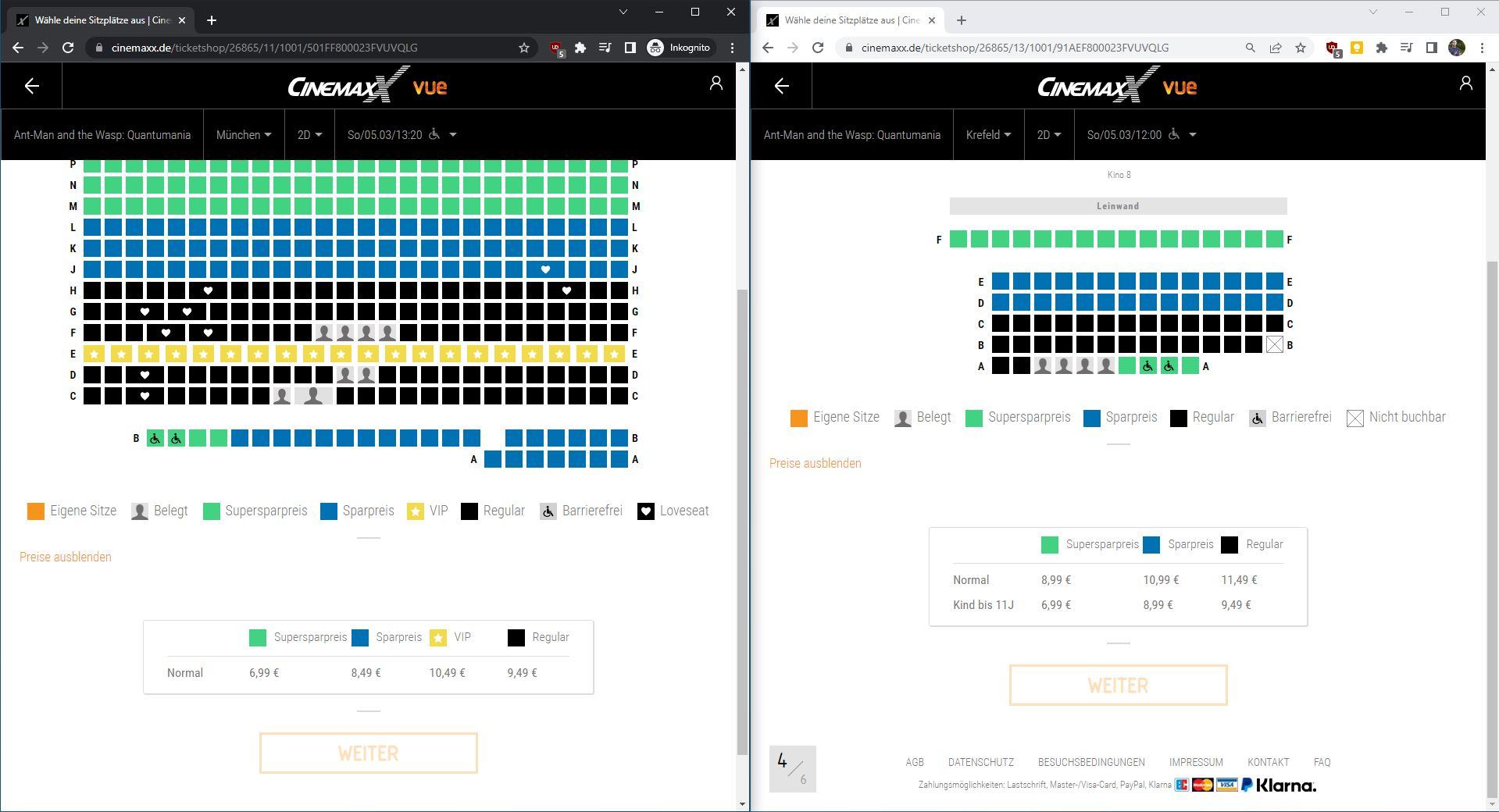Click left browser address bar URL
Viewport: 1499px width, 812px height.
coord(264,48)
